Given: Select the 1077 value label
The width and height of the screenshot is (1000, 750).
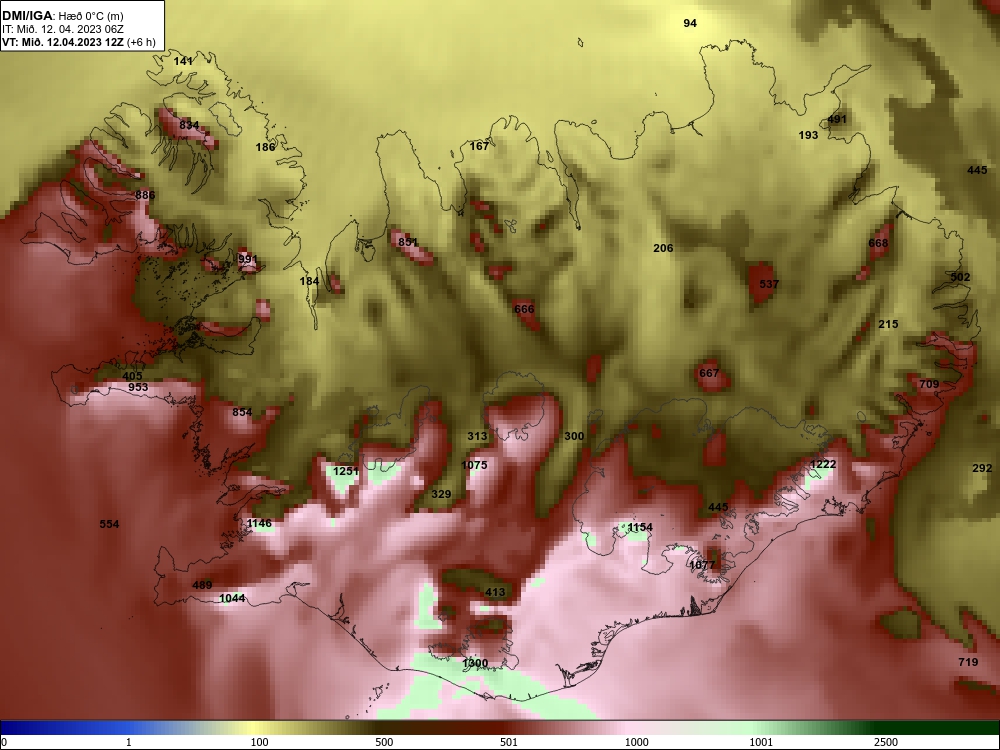Looking at the screenshot, I should coord(702,565).
